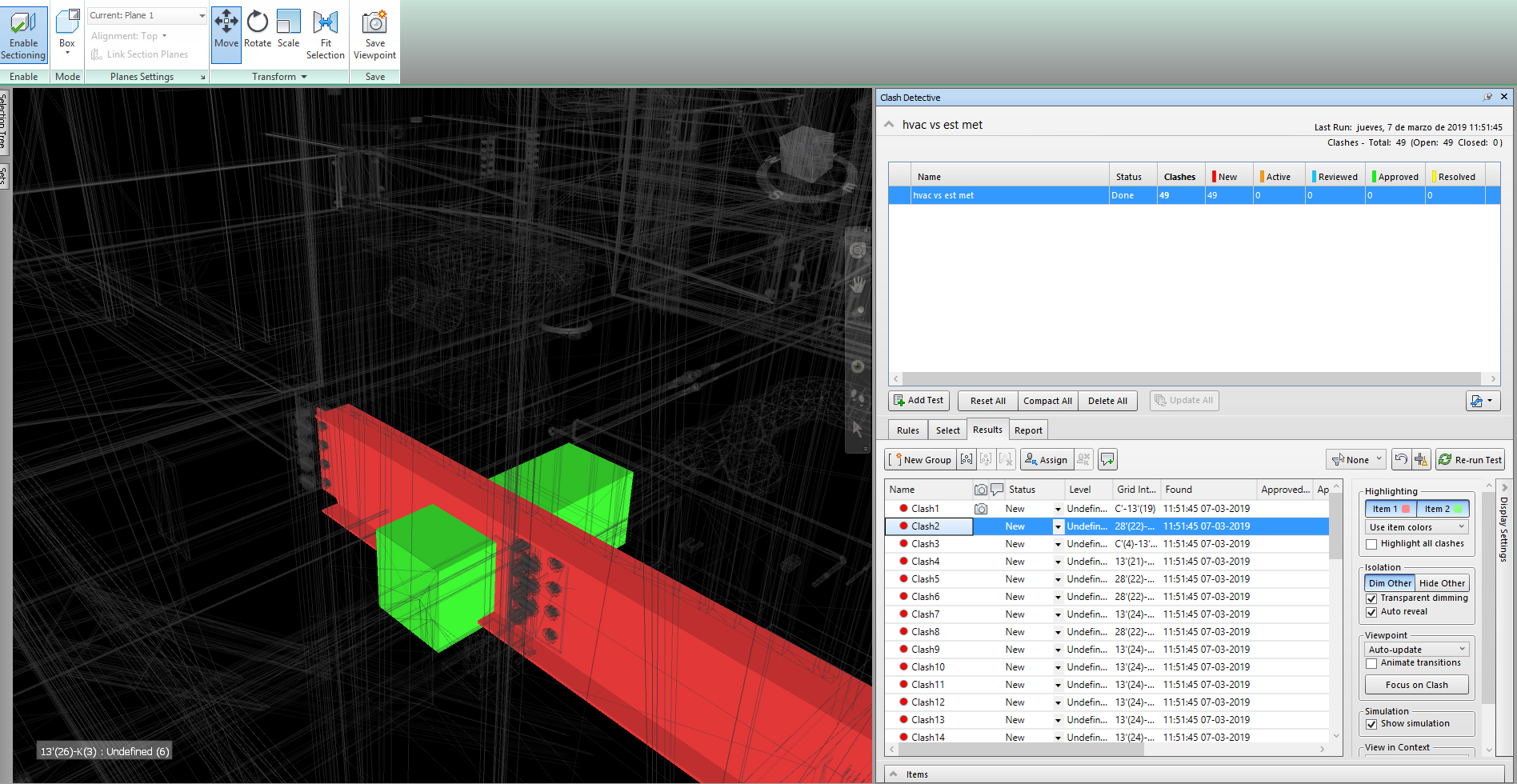Open the Use item colors dropdown

(1416, 527)
